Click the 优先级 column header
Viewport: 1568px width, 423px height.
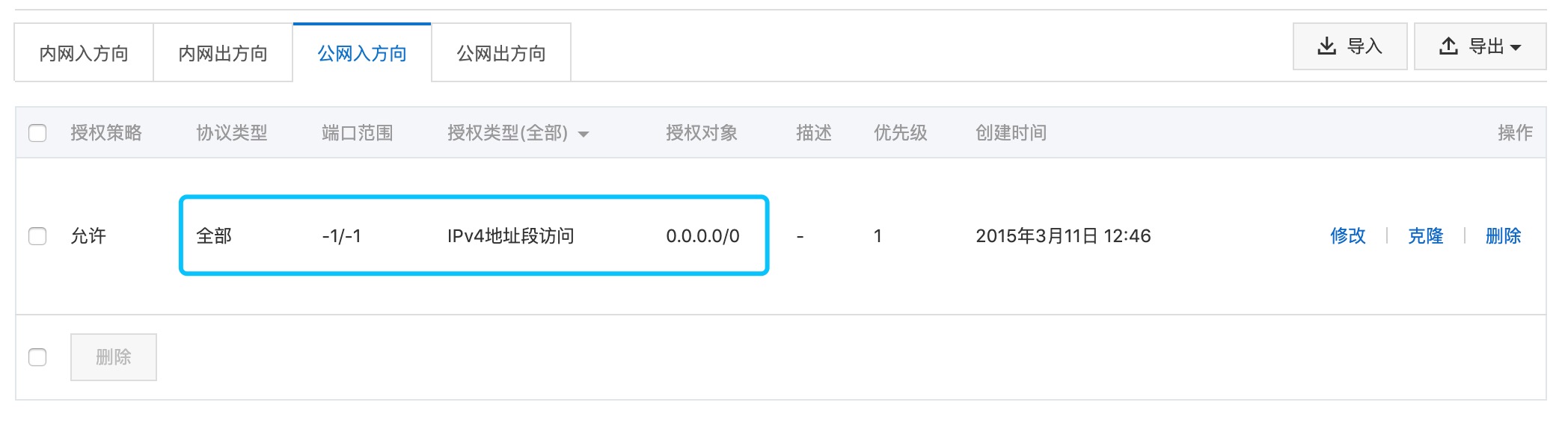click(900, 133)
